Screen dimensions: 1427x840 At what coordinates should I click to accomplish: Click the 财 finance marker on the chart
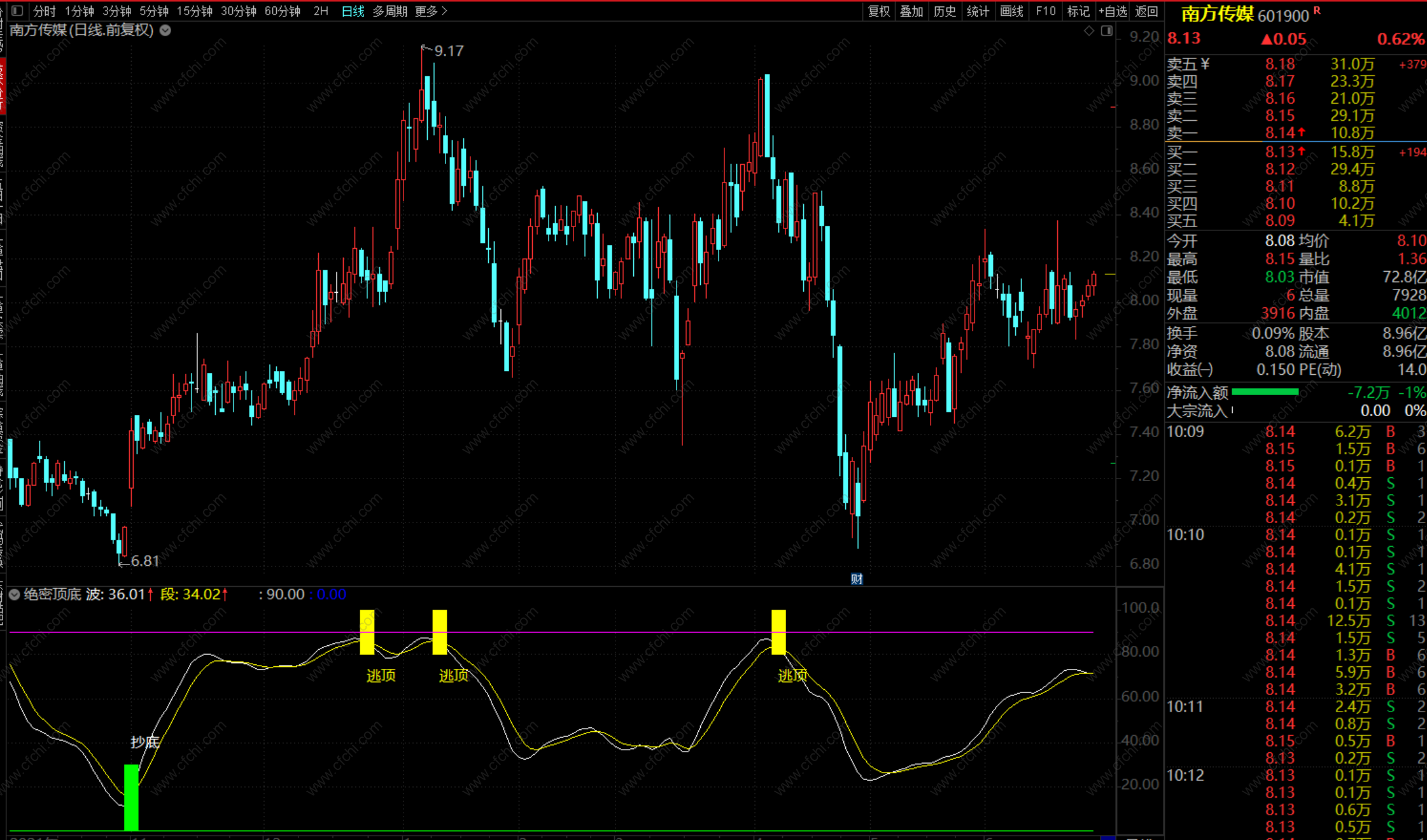click(857, 578)
